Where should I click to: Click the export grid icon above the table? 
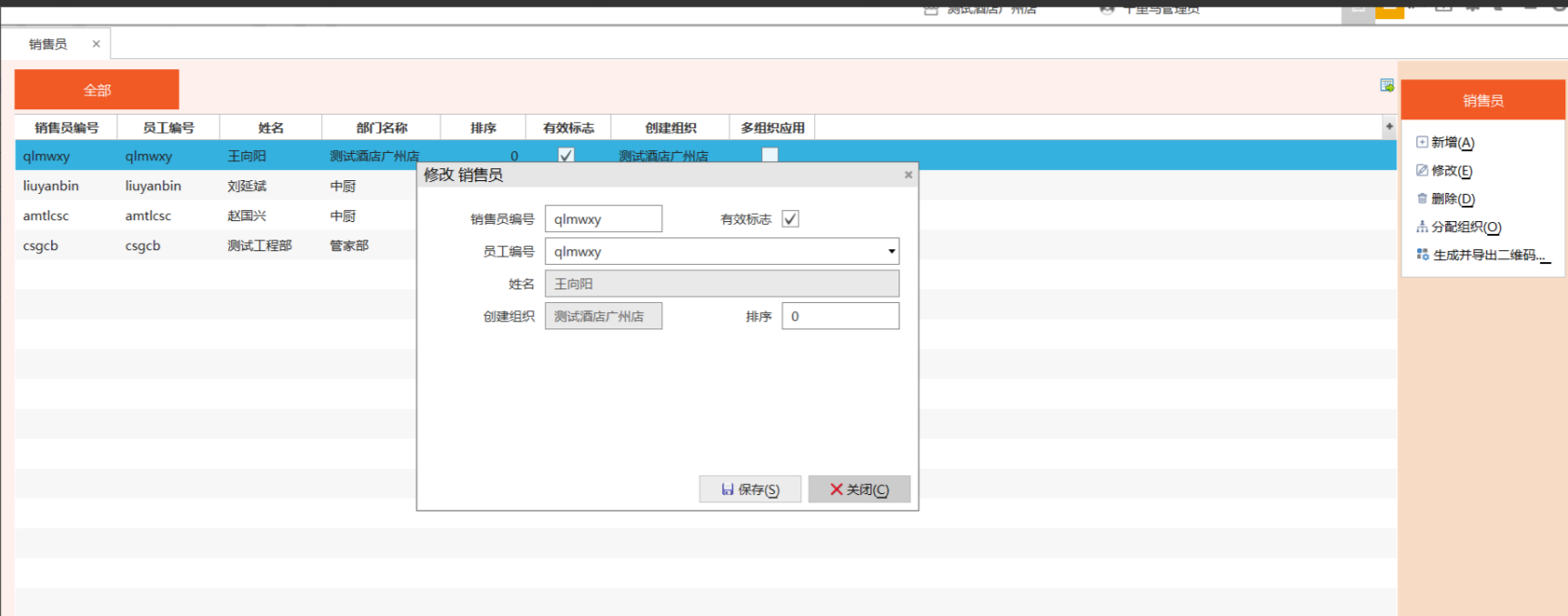1387,86
